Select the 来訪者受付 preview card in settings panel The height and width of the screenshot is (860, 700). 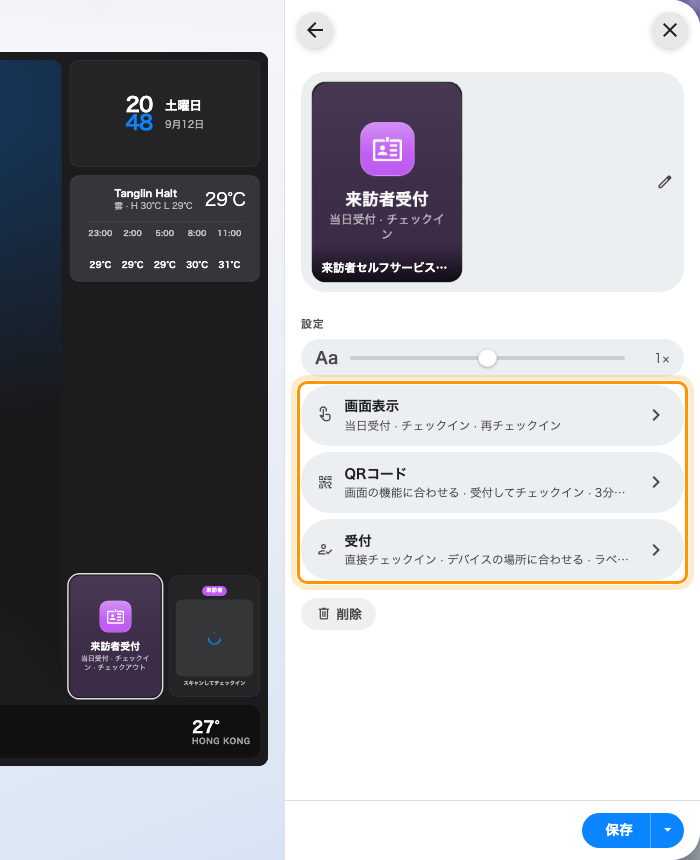387,182
